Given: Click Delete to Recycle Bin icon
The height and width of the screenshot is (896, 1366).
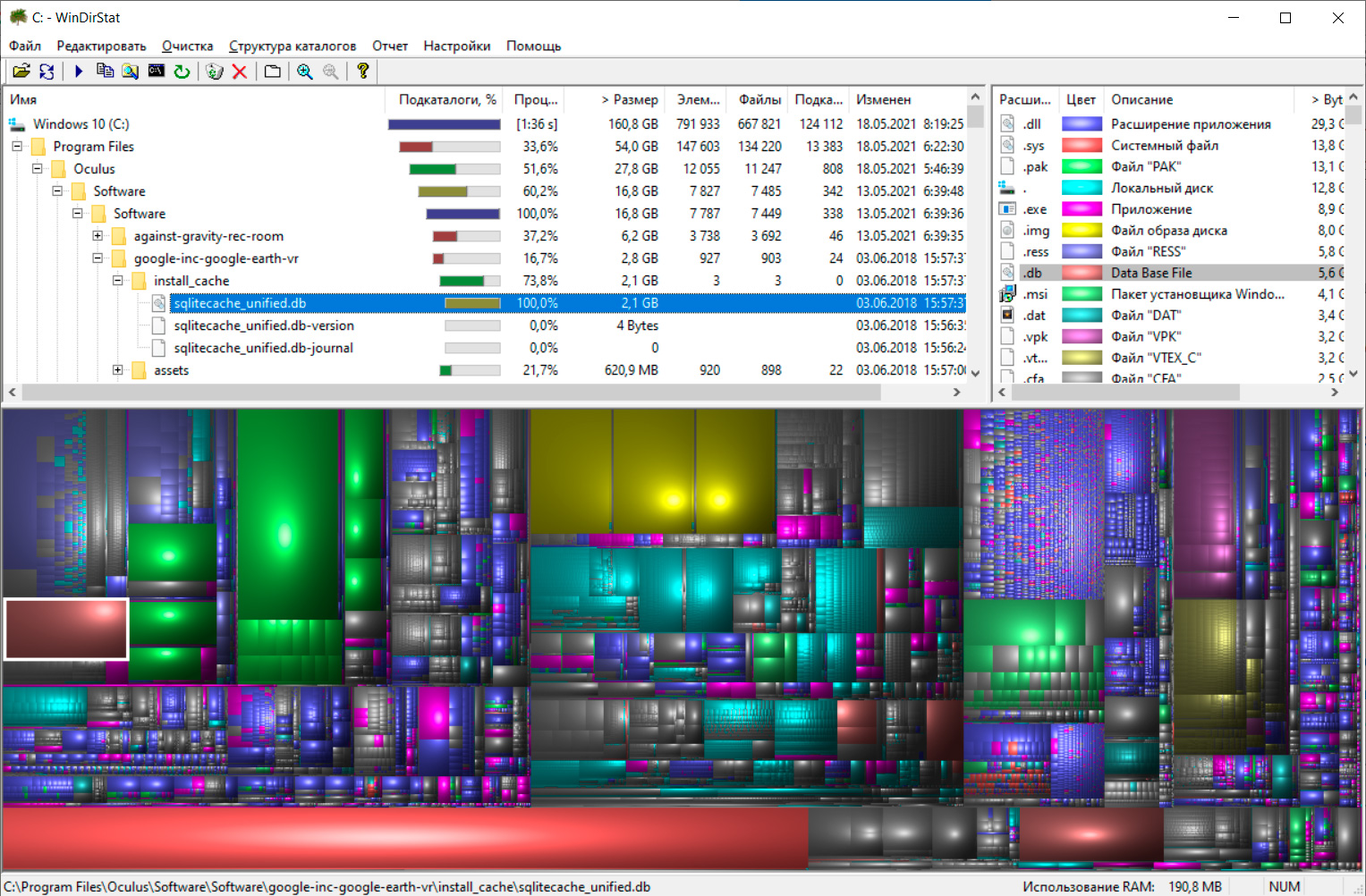Looking at the screenshot, I should [214, 72].
